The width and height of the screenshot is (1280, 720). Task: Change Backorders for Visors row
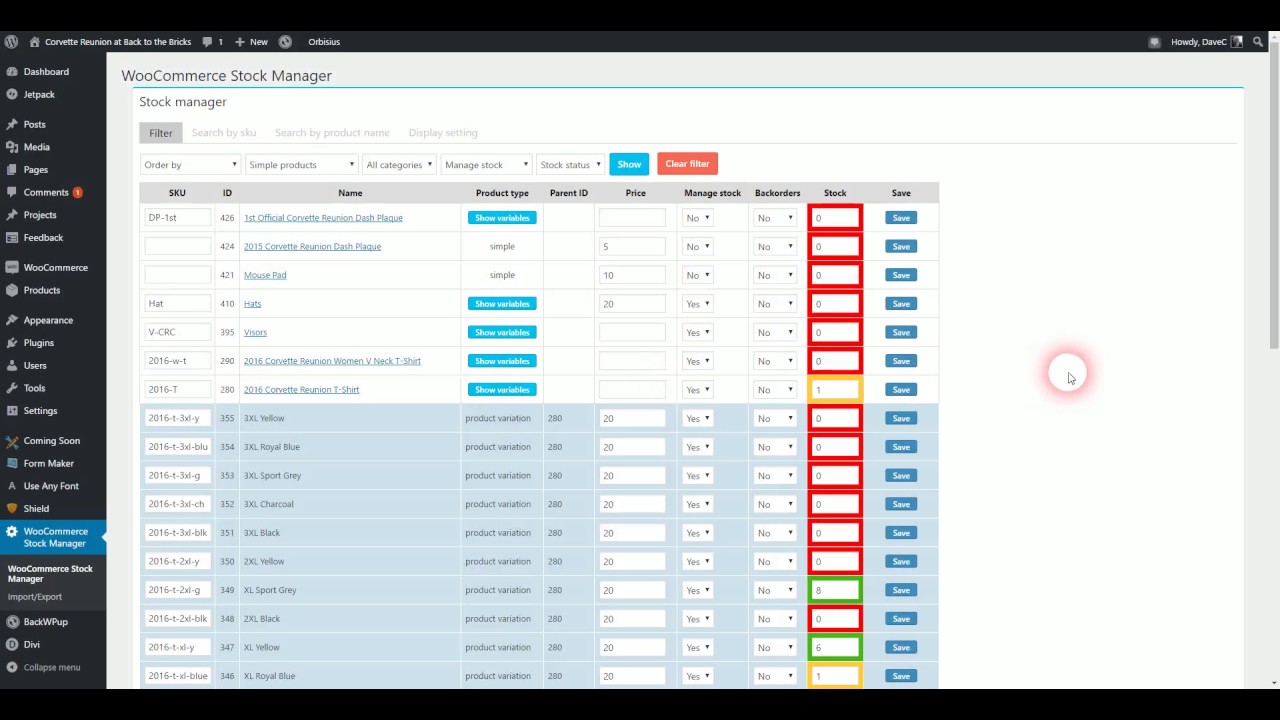tap(775, 332)
